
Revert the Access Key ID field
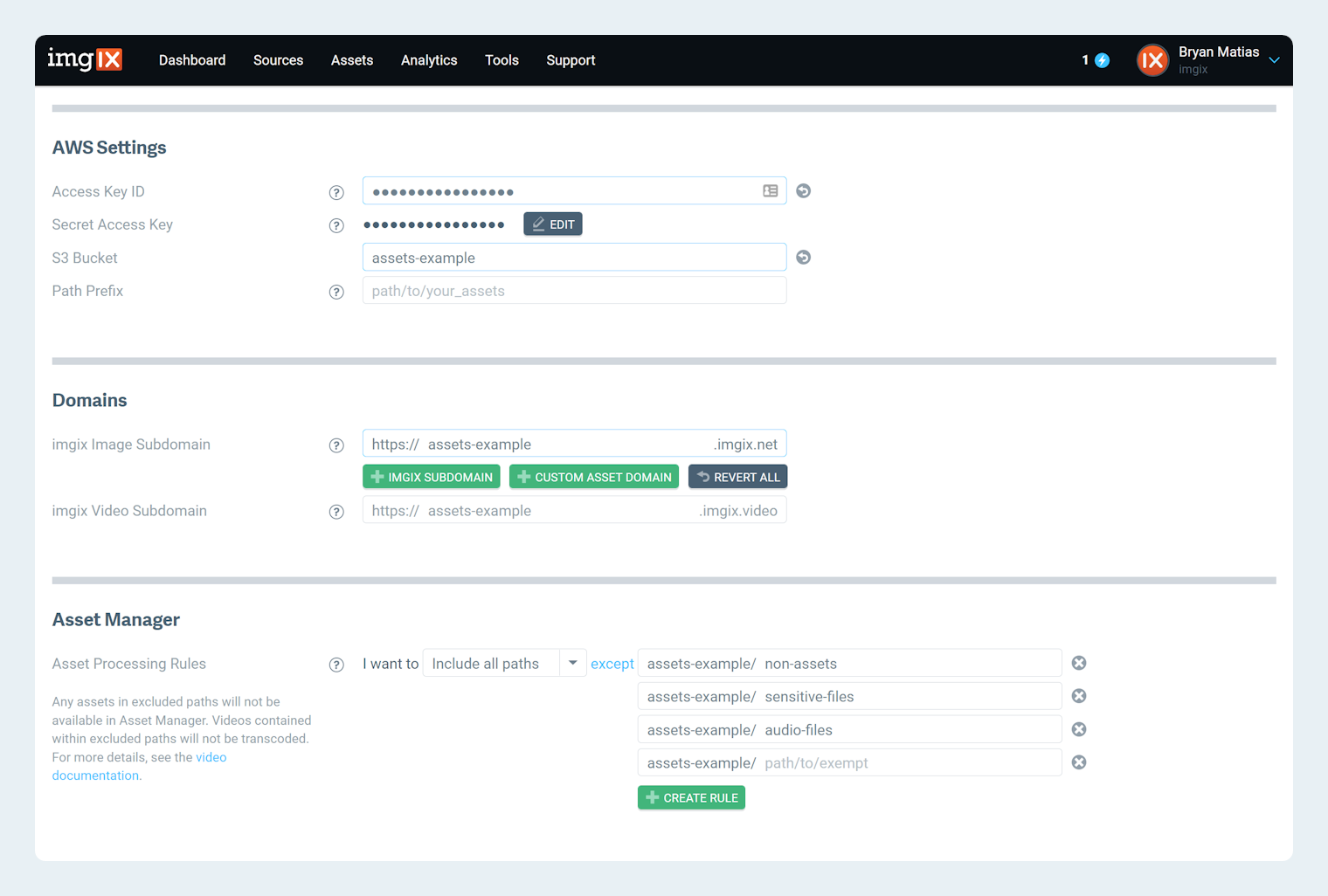tap(804, 190)
